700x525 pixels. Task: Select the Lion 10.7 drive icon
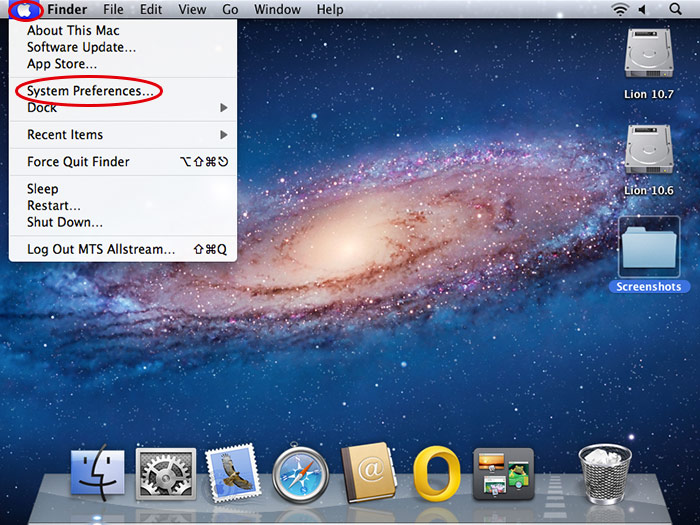coord(649,53)
